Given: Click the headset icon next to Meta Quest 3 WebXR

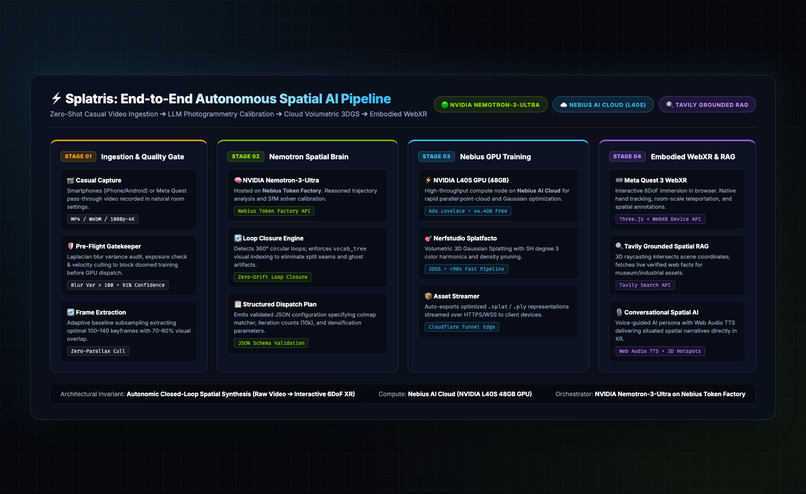Looking at the screenshot, I should (619, 180).
